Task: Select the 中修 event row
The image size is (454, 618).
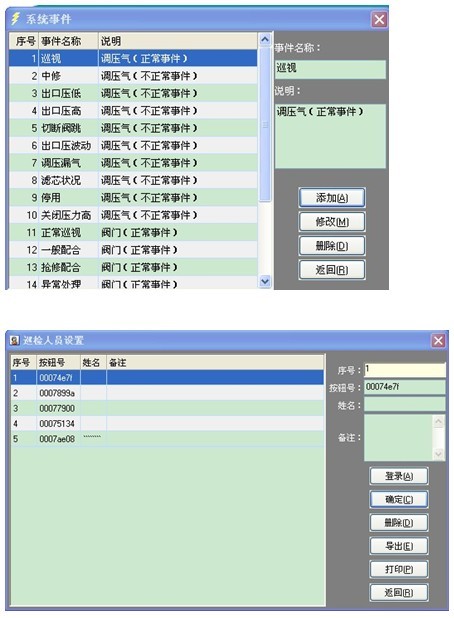Action: pyautogui.click(x=133, y=76)
